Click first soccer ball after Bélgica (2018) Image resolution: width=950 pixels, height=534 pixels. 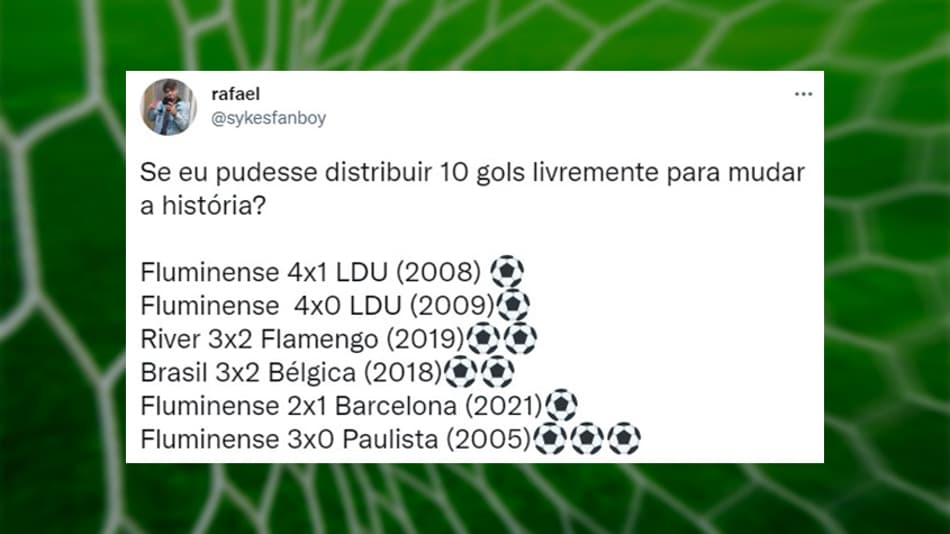[x=461, y=372]
